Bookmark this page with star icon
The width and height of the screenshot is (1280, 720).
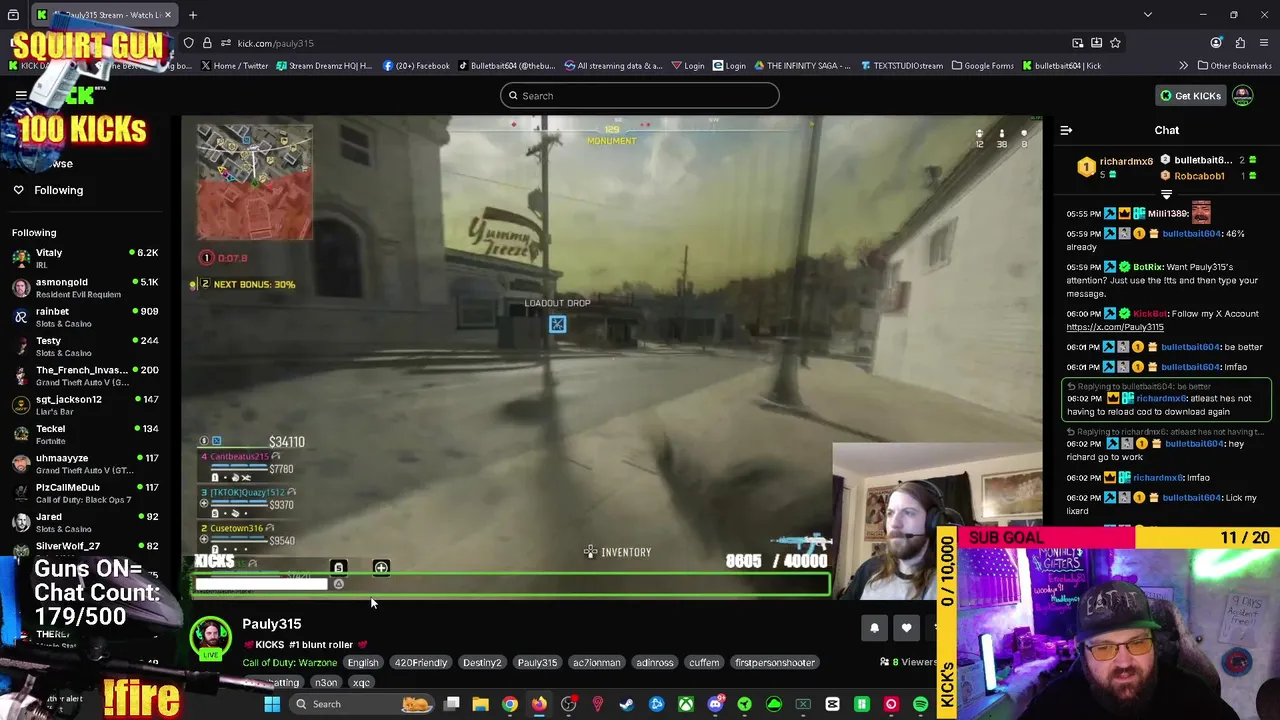pos(1115,43)
